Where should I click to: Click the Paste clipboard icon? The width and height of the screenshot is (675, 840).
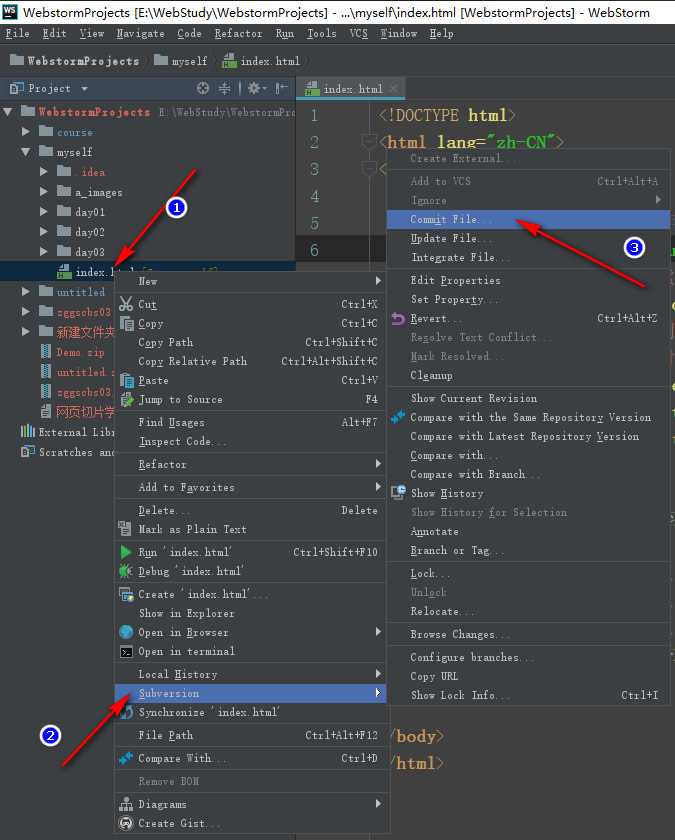pos(126,380)
